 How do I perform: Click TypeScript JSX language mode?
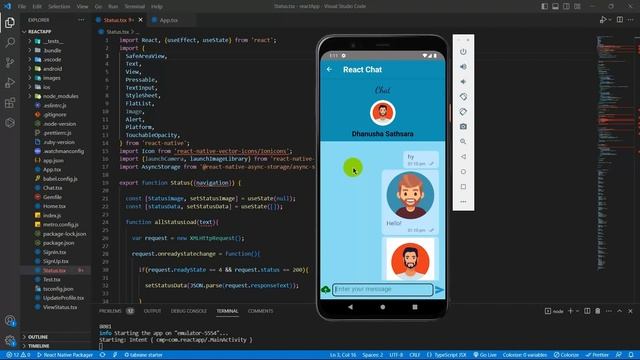coord(447,355)
